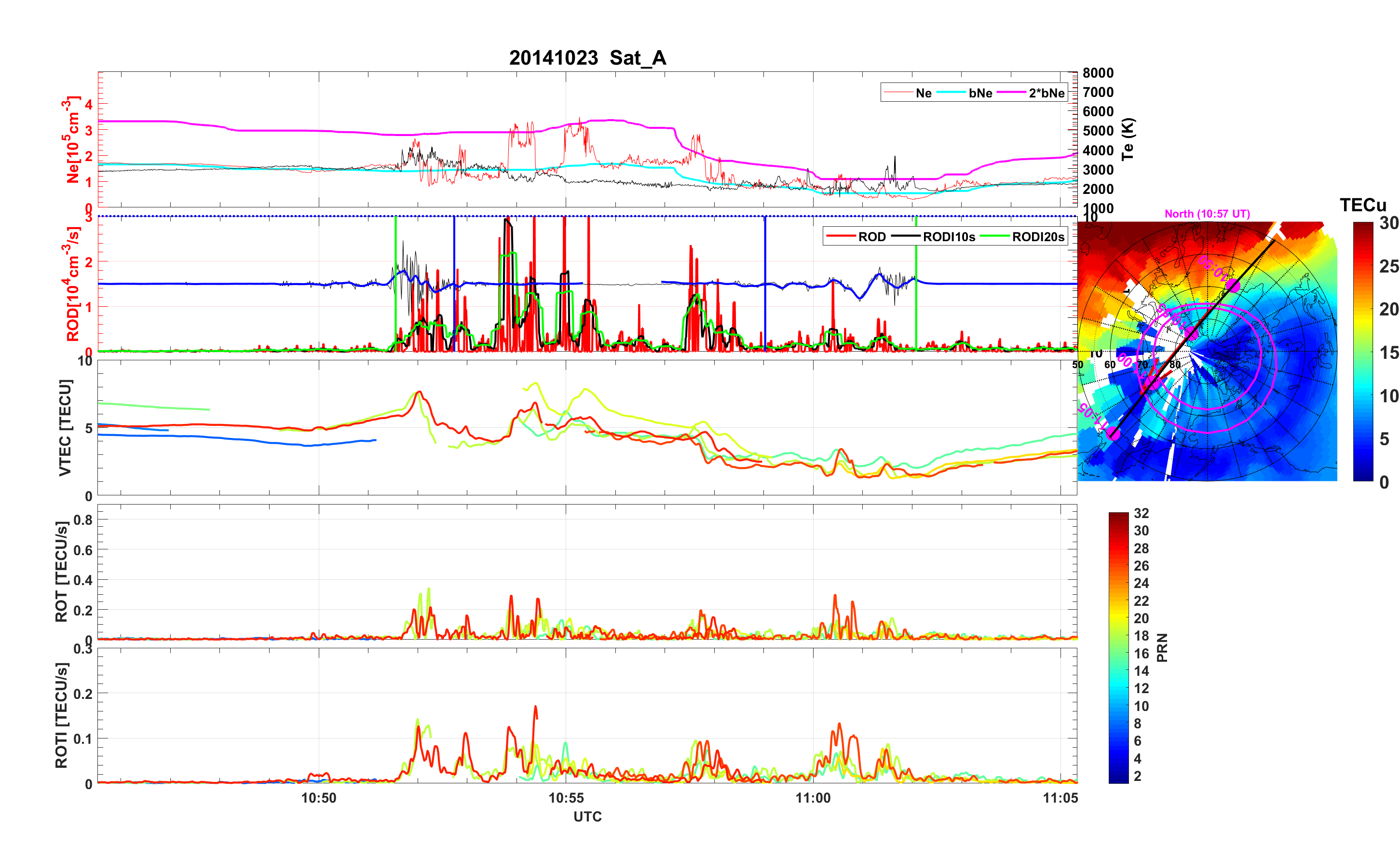Viewport: 1400px width, 847px height.
Task: Click the 20141023 Sat_A plot title
Action: 587,57
